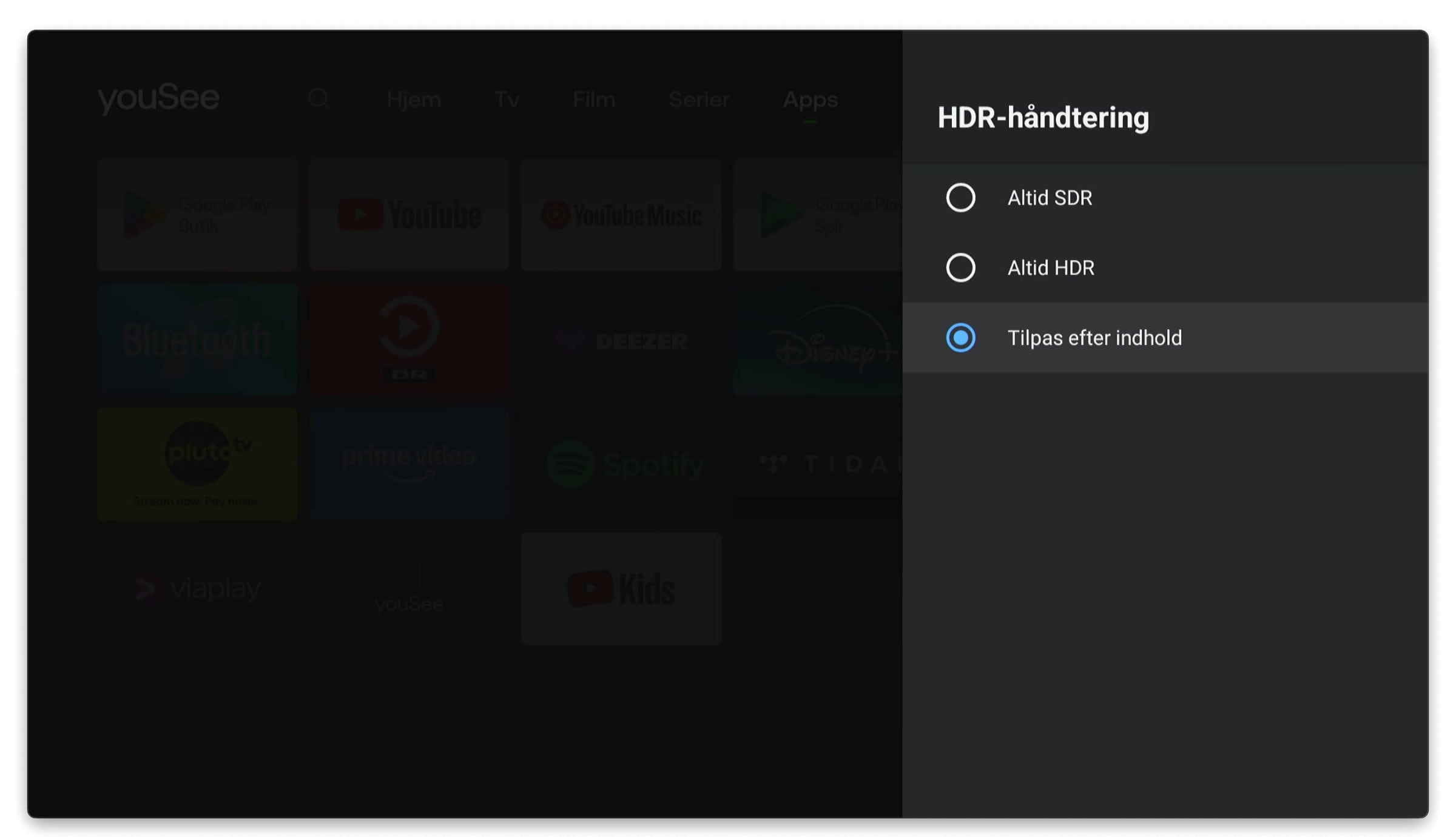Click the YouSee logo
The height and width of the screenshot is (837, 1456).
click(x=158, y=99)
